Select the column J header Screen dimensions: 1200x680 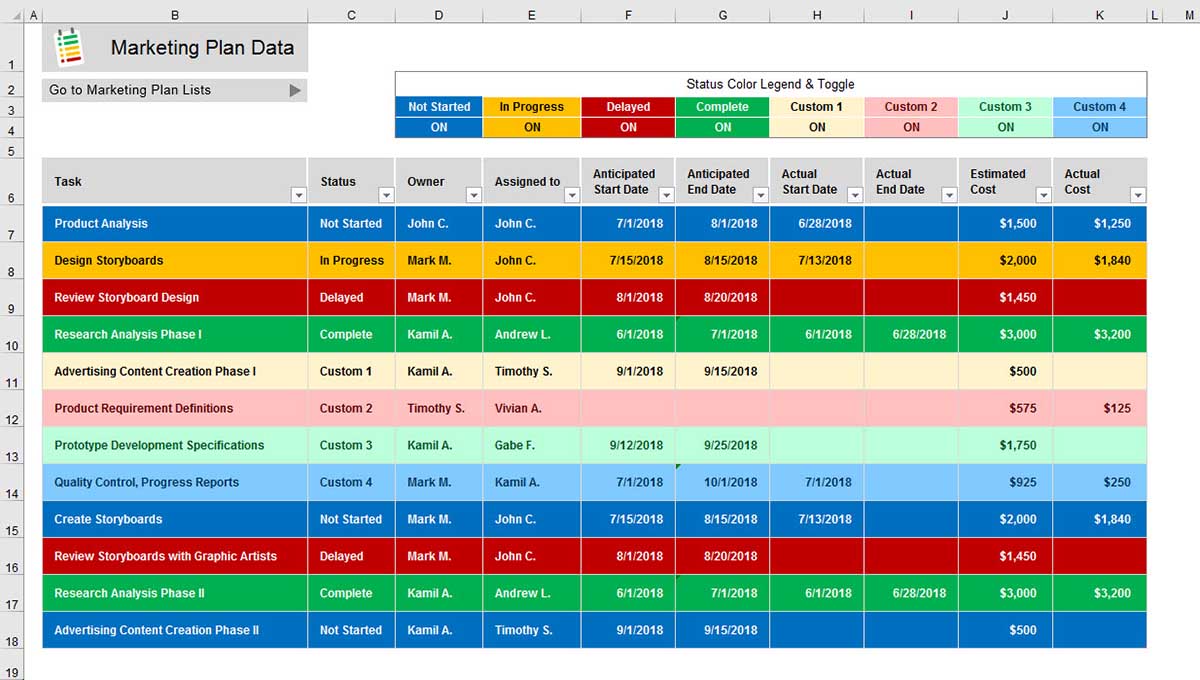tap(1005, 14)
